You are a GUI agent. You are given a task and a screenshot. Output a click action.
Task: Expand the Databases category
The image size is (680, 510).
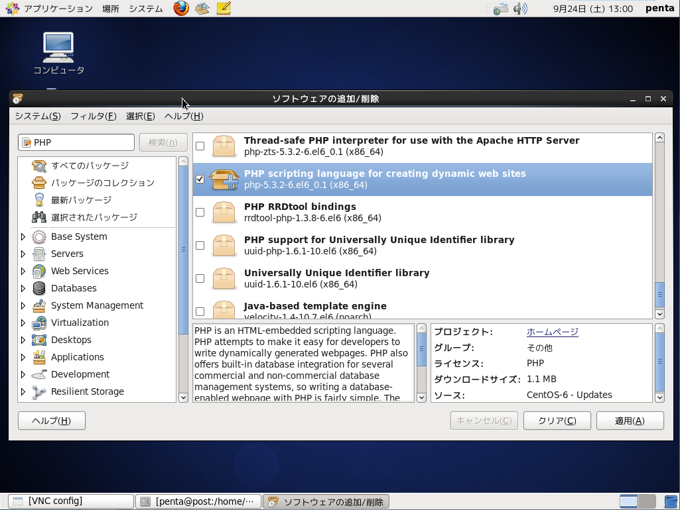pyautogui.click(x=23, y=288)
